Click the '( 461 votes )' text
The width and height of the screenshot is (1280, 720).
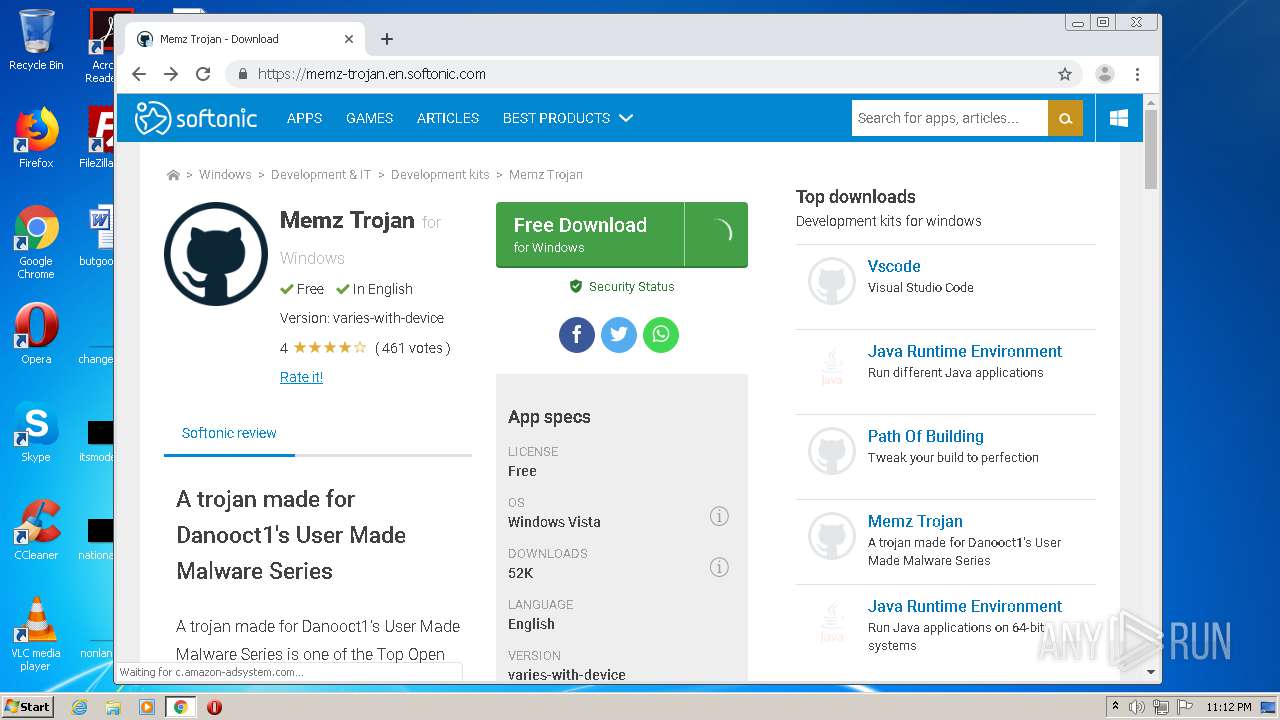pos(413,348)
